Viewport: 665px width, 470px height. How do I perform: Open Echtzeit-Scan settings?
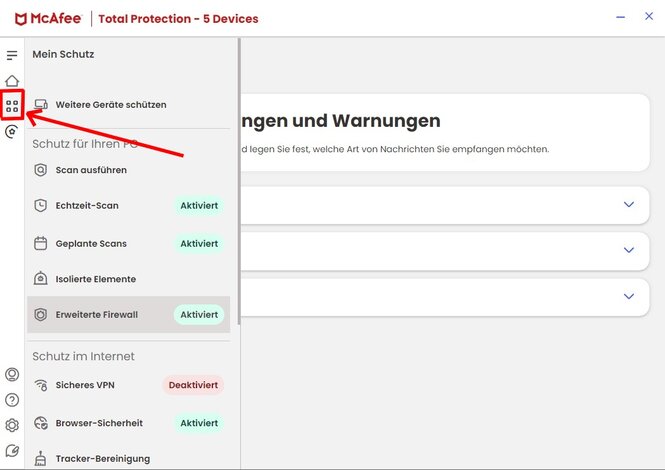129,206
